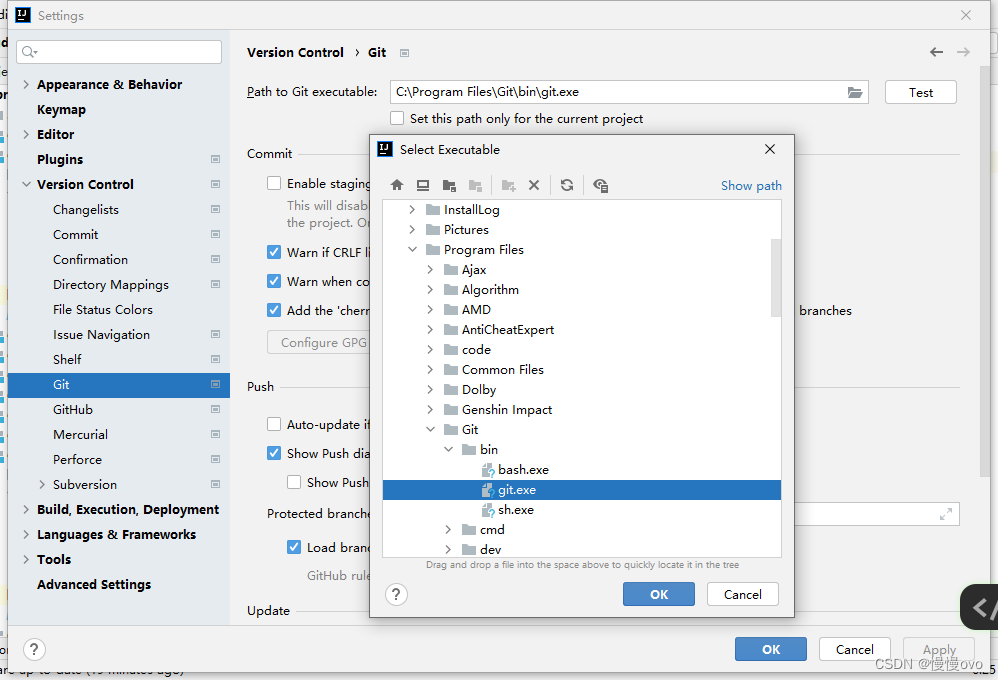Click sh.exe file icon
The image size is (998, 680).
tap(488, 511)
